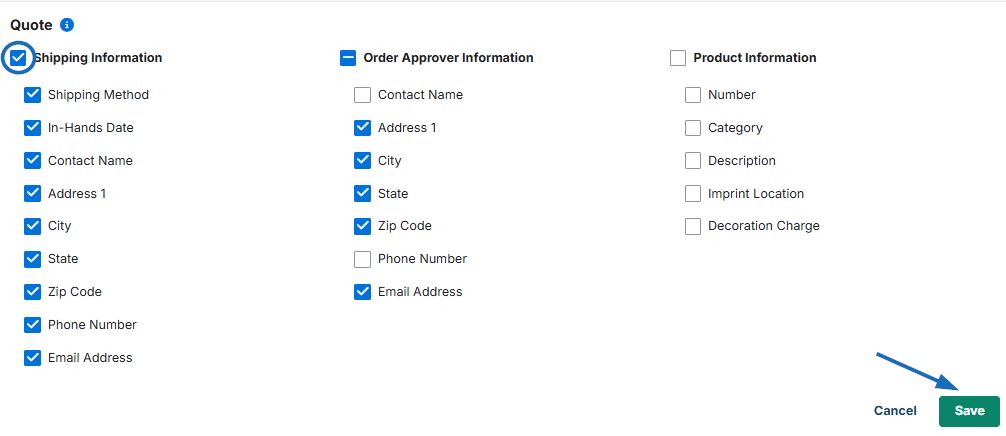Enable Phone Number under Order Approver
The width and height of the screenshot is (1006, 436).
pyautogui.click(x=362, y=259)
